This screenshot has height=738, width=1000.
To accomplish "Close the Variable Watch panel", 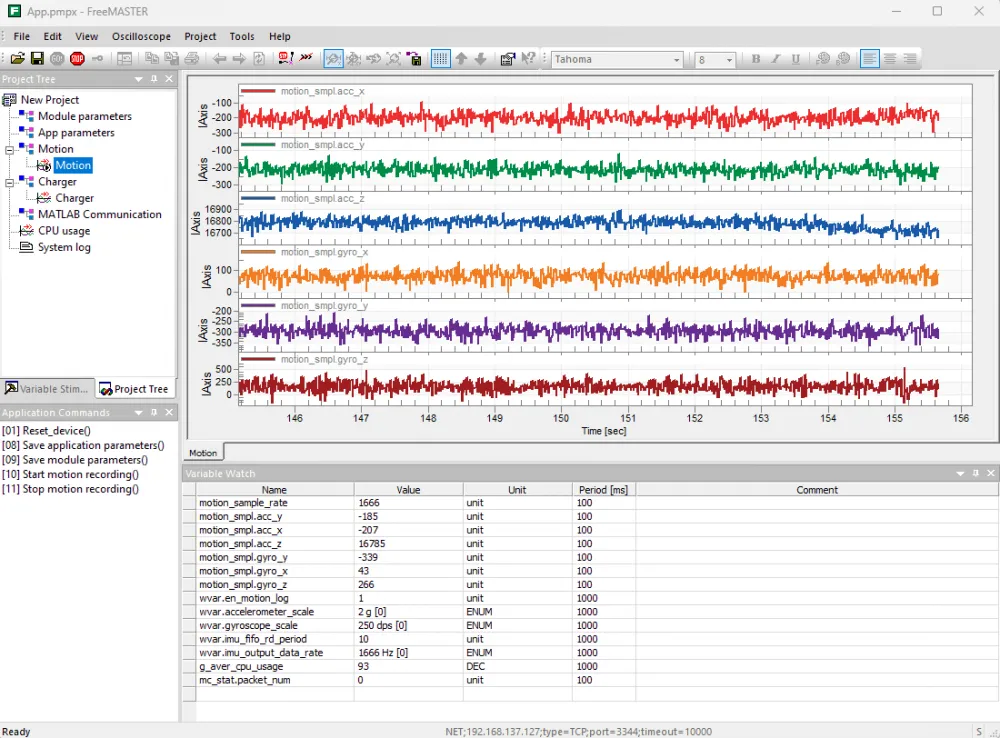I will [x=990, y=473].
